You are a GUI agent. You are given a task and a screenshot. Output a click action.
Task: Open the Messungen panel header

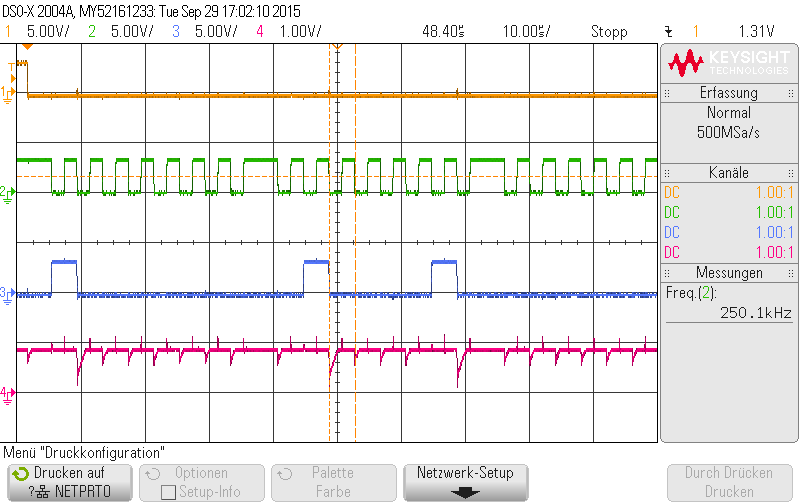point(729,273)
